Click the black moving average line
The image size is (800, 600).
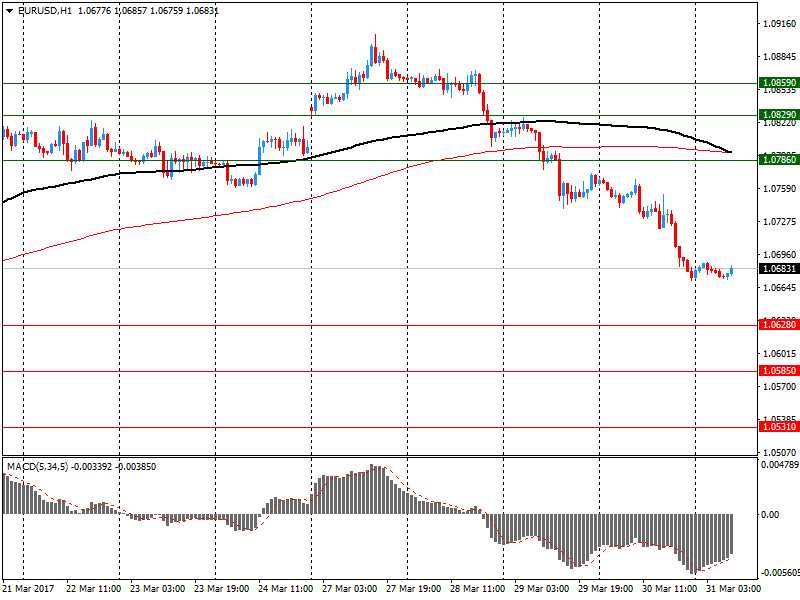pyautogui.click(x=200, y=168)
